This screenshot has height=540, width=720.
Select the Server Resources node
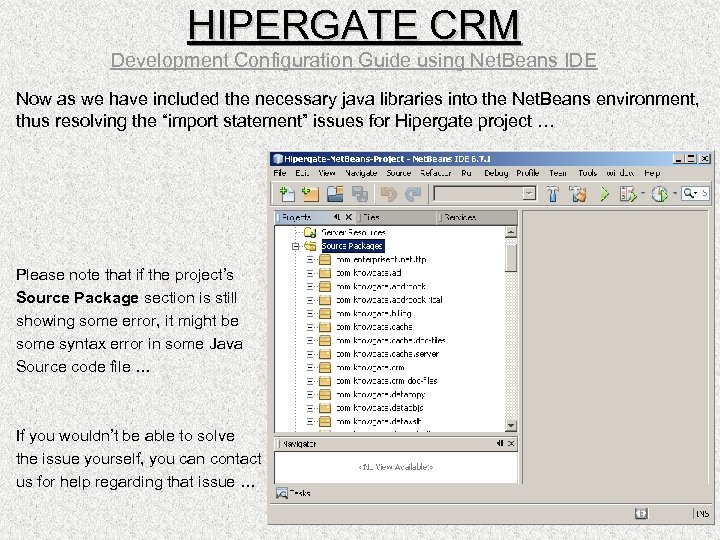click(353, 232)
